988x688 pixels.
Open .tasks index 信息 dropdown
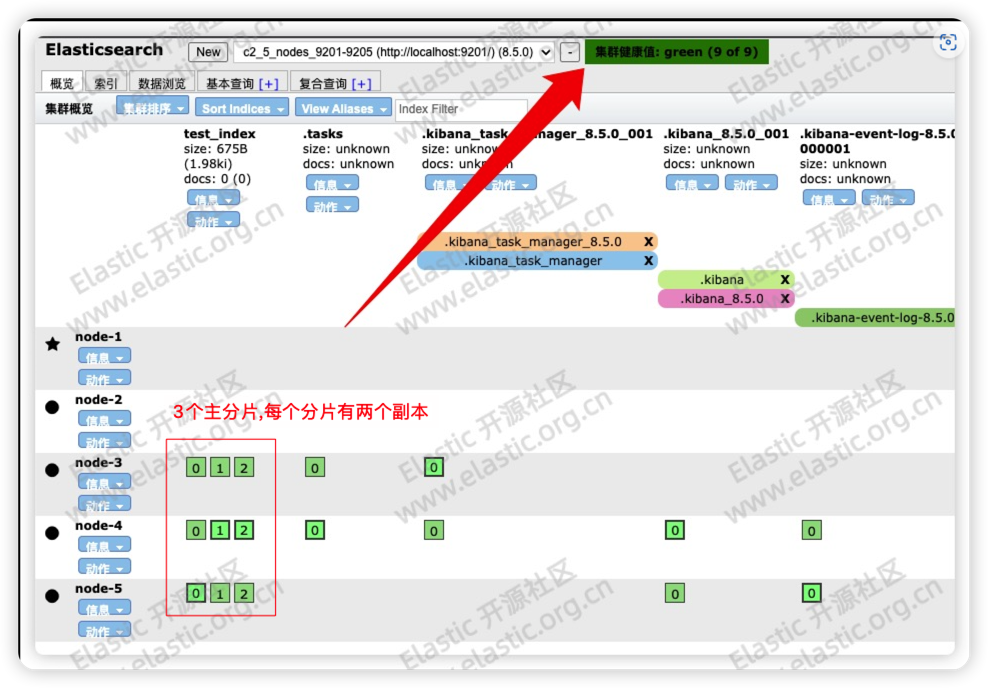coord(332,184)
